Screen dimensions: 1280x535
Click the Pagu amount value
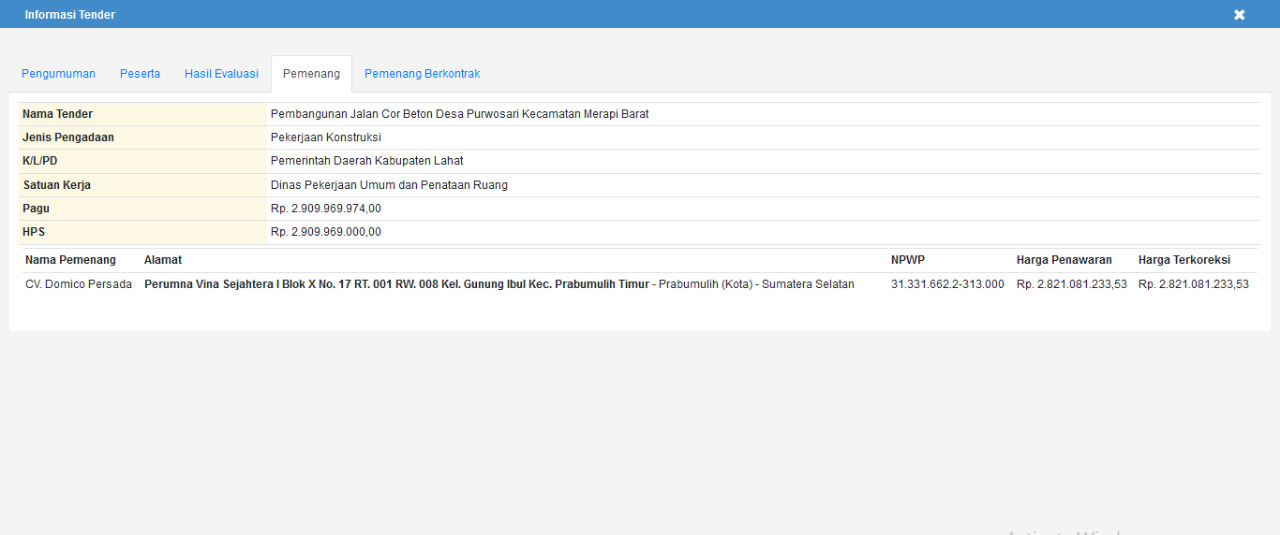tap(326, 209)
